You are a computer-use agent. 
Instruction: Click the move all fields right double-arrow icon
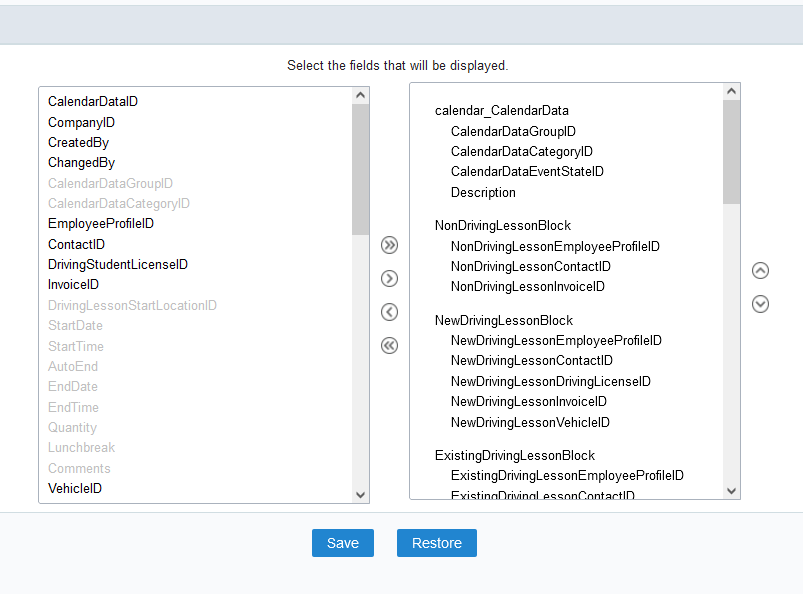(389, 245)
